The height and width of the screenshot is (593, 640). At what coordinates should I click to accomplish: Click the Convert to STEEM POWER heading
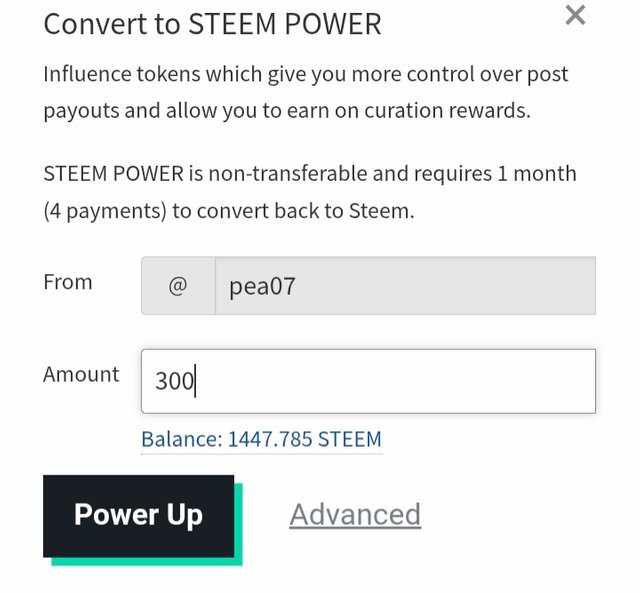click(212, 24)
